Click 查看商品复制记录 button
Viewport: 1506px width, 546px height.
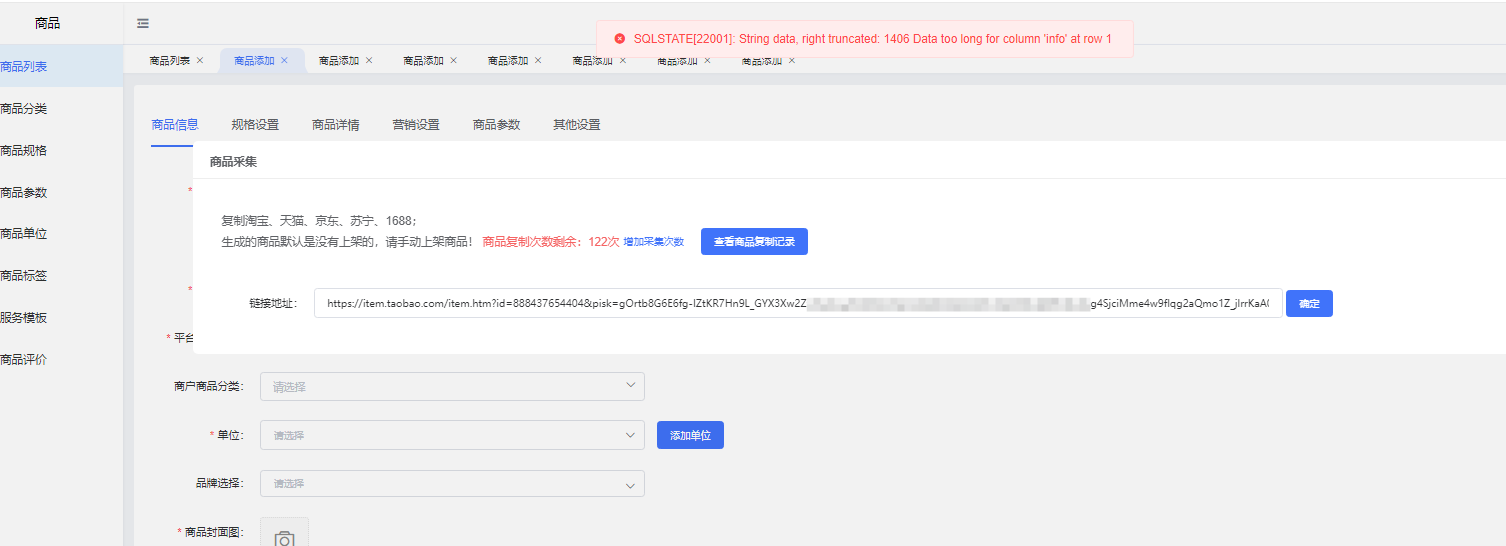[x=754, y=242]
